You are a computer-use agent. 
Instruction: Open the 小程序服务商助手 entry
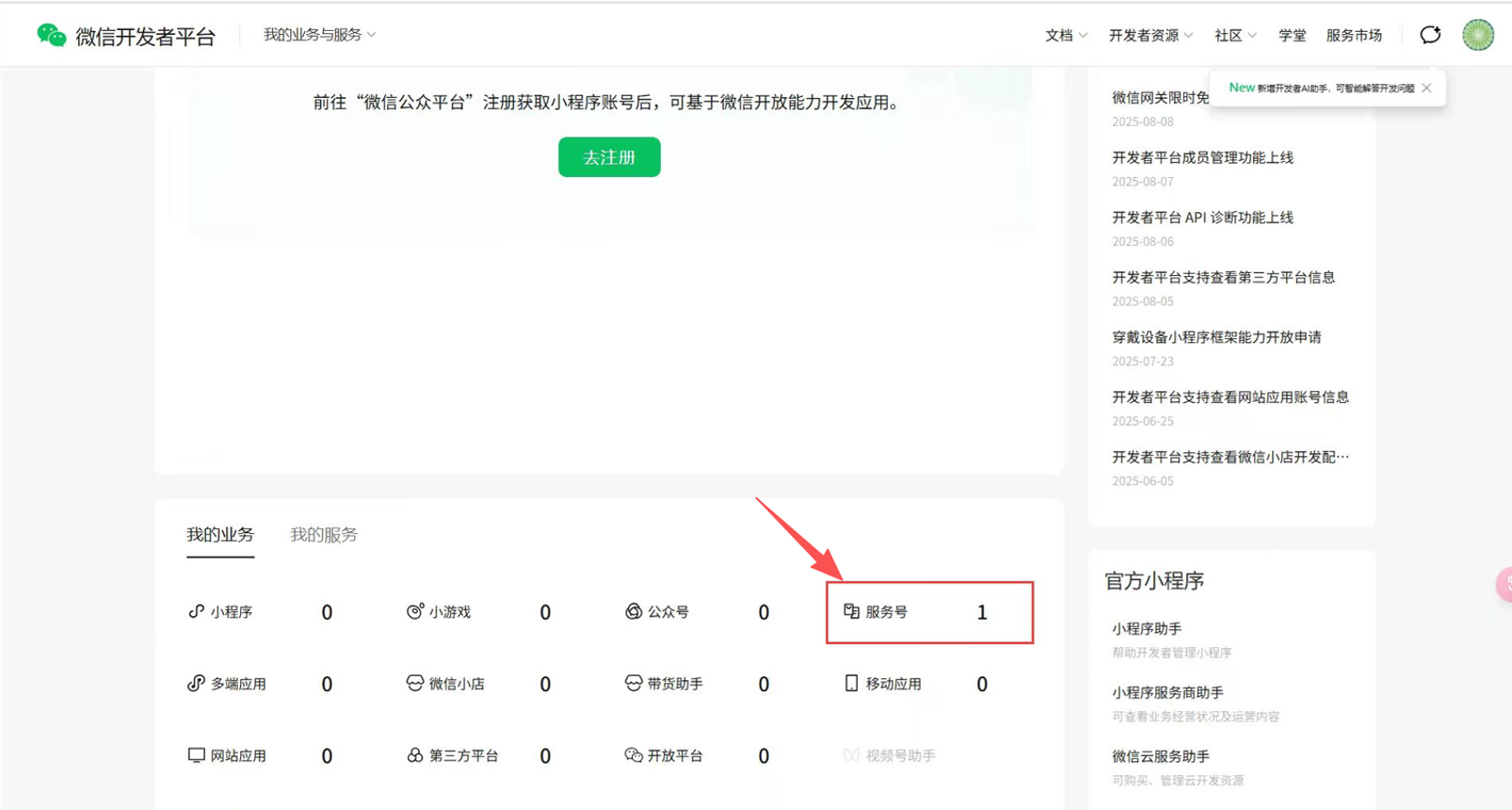pos(1167,692)
